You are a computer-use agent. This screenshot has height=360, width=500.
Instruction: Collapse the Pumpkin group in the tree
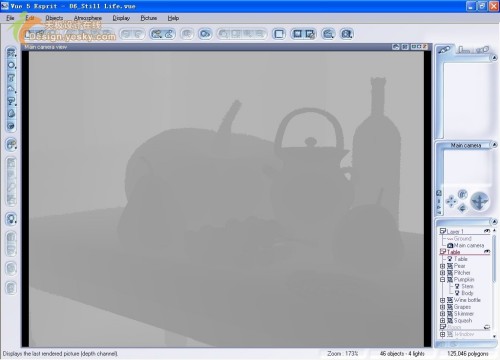442,279
